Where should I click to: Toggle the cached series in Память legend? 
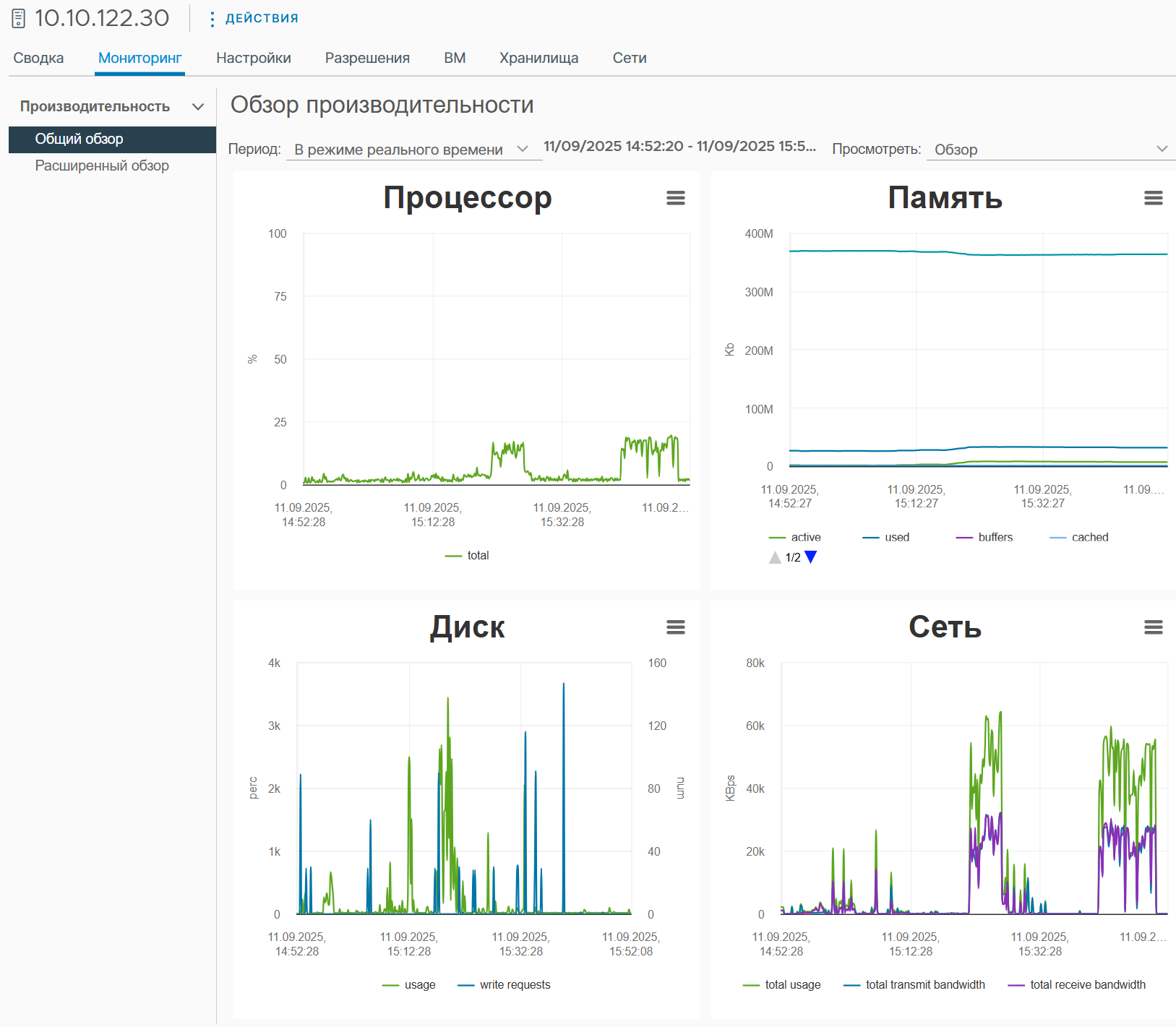pos(1078,537)
